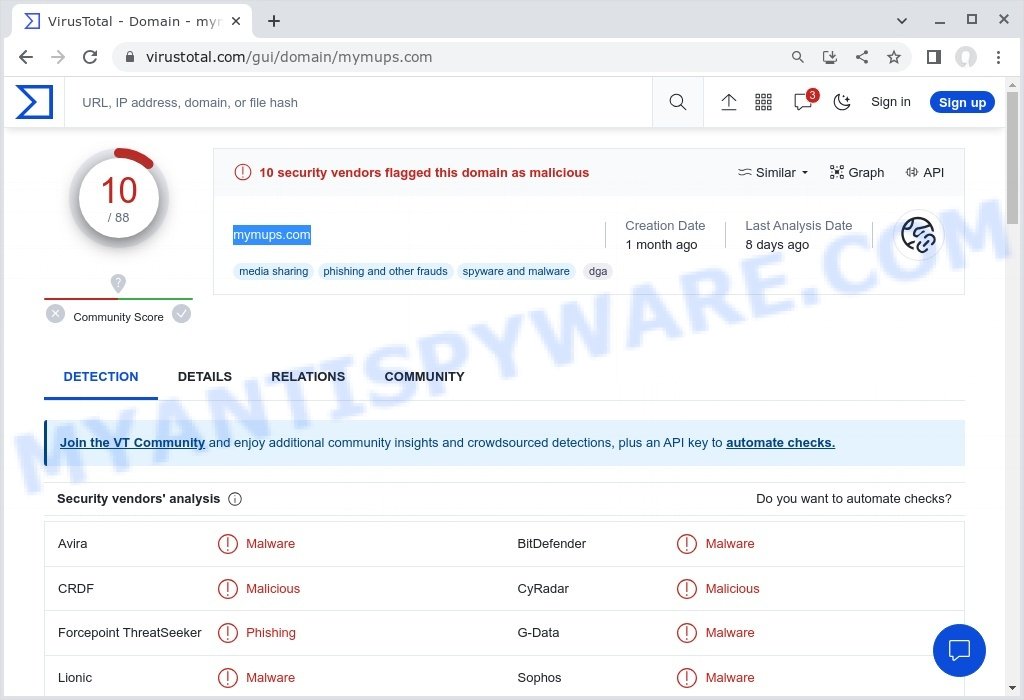This screenshot has height=700, width=1024.
Task: Vote negative with community score X icon
Action: 56,314
